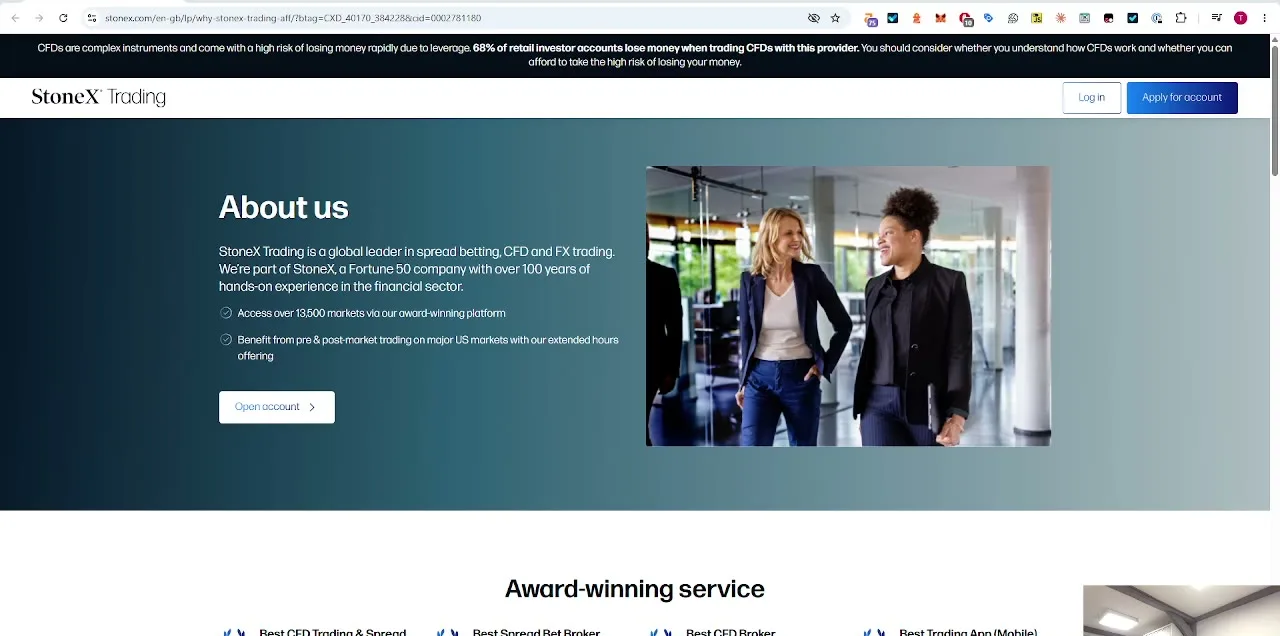The width and height of the screenshot is (1280, 636).
Task: Click the blue tag extension icon
Action: (x=989, y=18)
